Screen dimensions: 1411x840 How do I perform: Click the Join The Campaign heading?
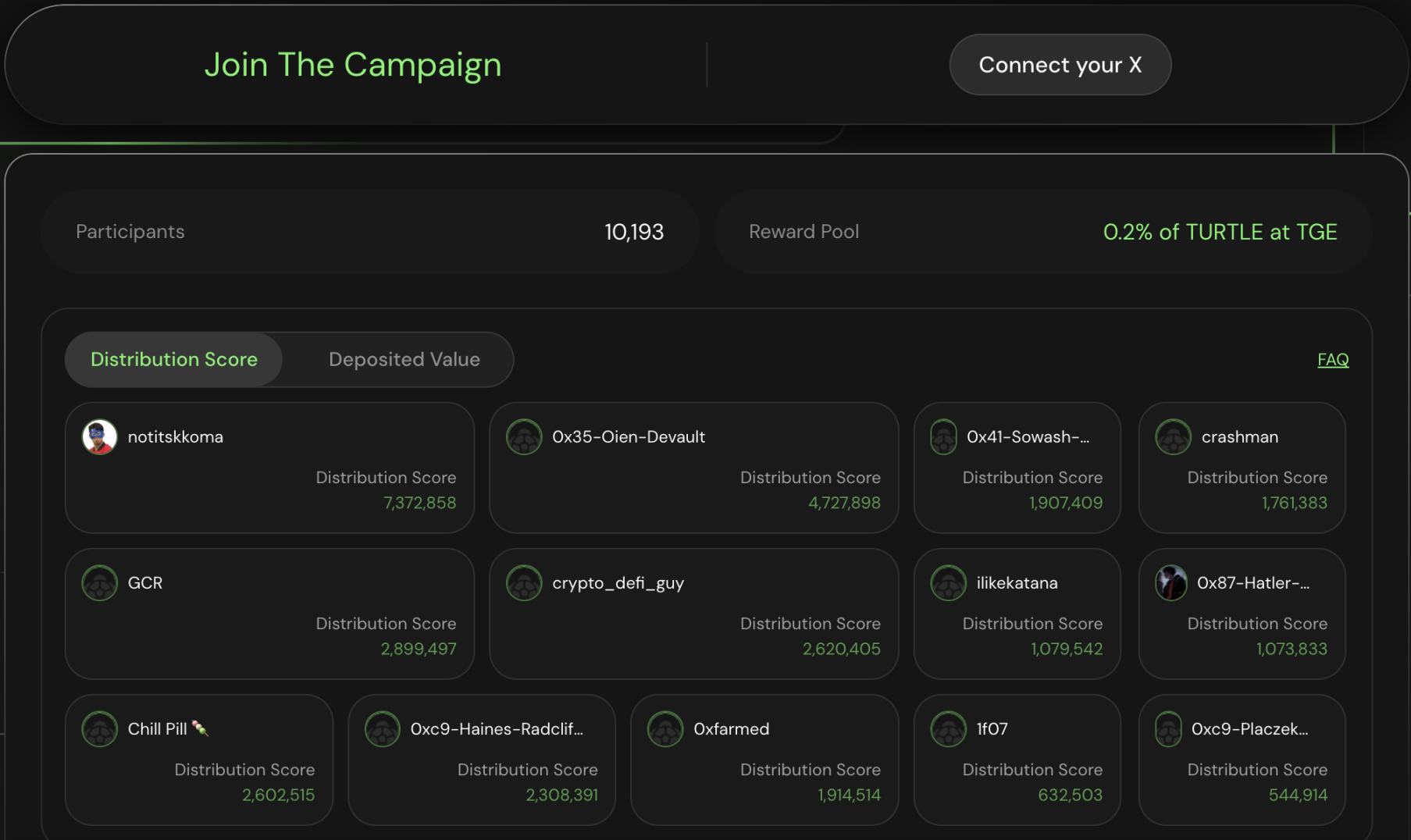(353, 65)
